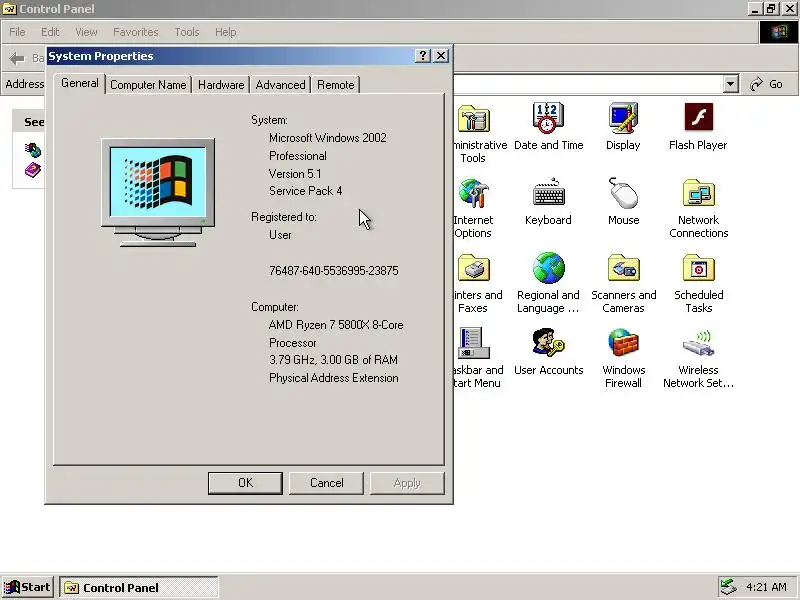
Task: Open Scheduled Tasks icon
Action: (698, 268)
